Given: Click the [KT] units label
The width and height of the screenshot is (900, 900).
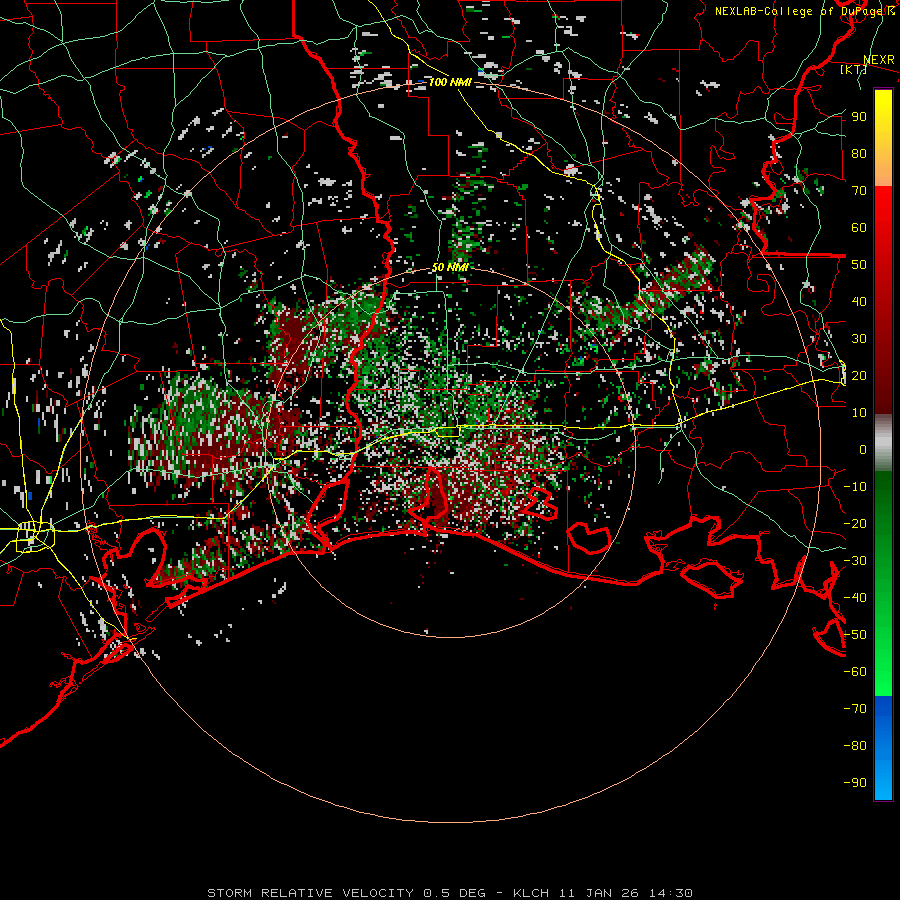Looking at the screenshot, I should [853, 69].
